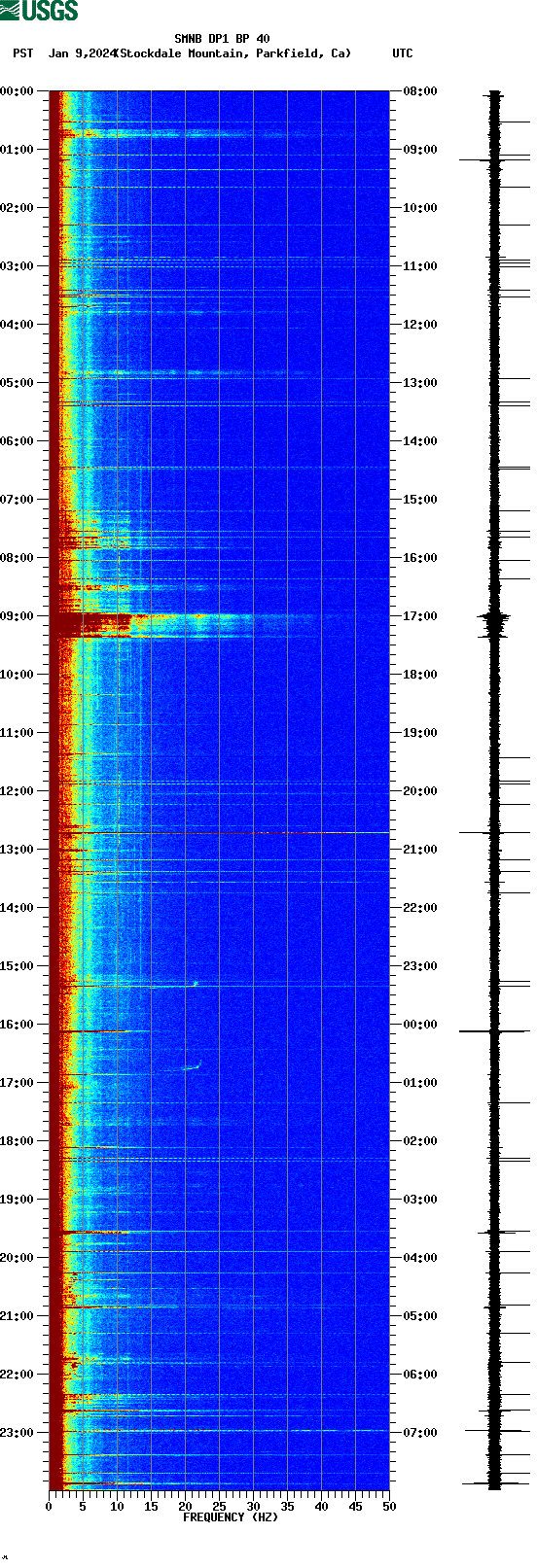Click the seismogram burst at 17:00 UTC
537x1568 pixels.
[494, 623]
